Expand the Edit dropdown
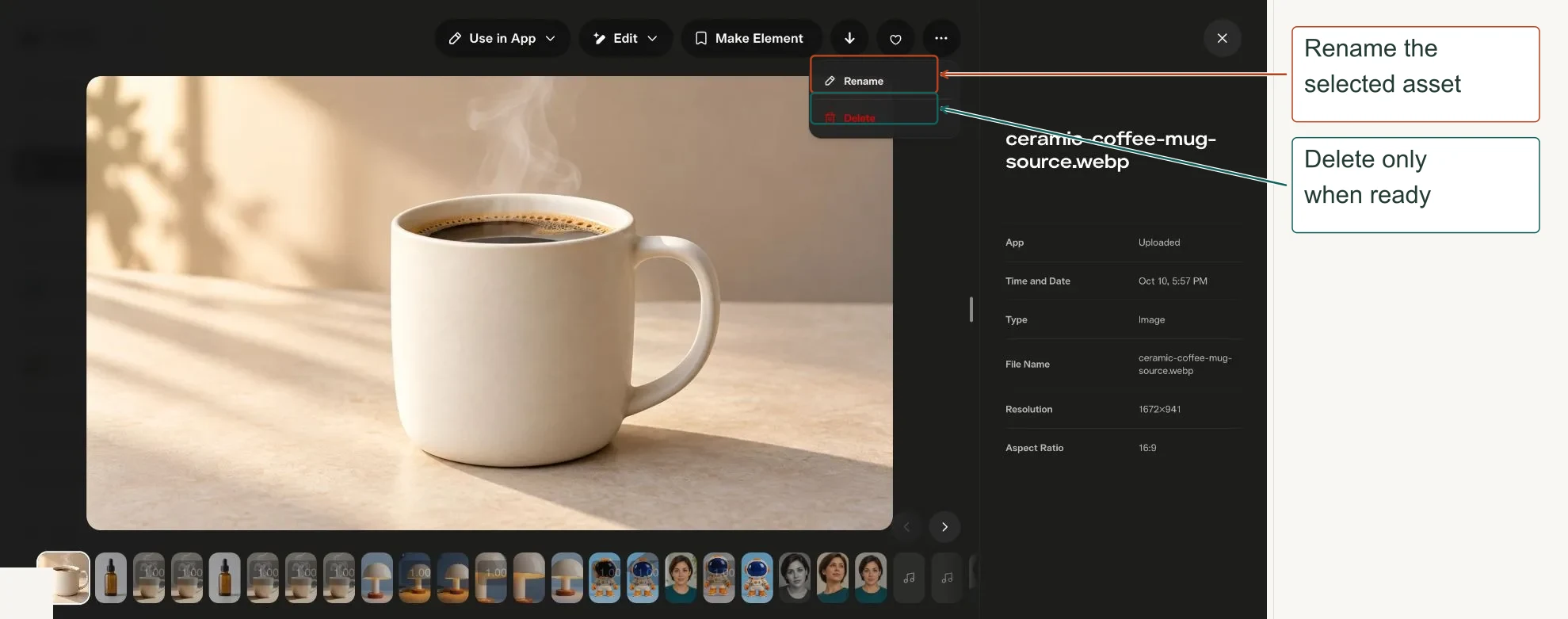 pyautogui.click(x=625, y=38)
